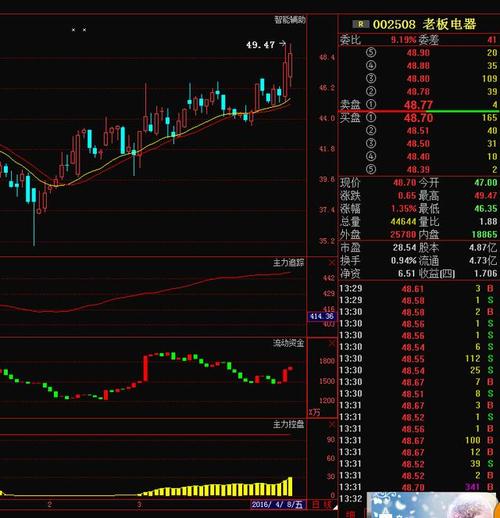
Task: Select the 日线 period tab
Action: point(321,504)
